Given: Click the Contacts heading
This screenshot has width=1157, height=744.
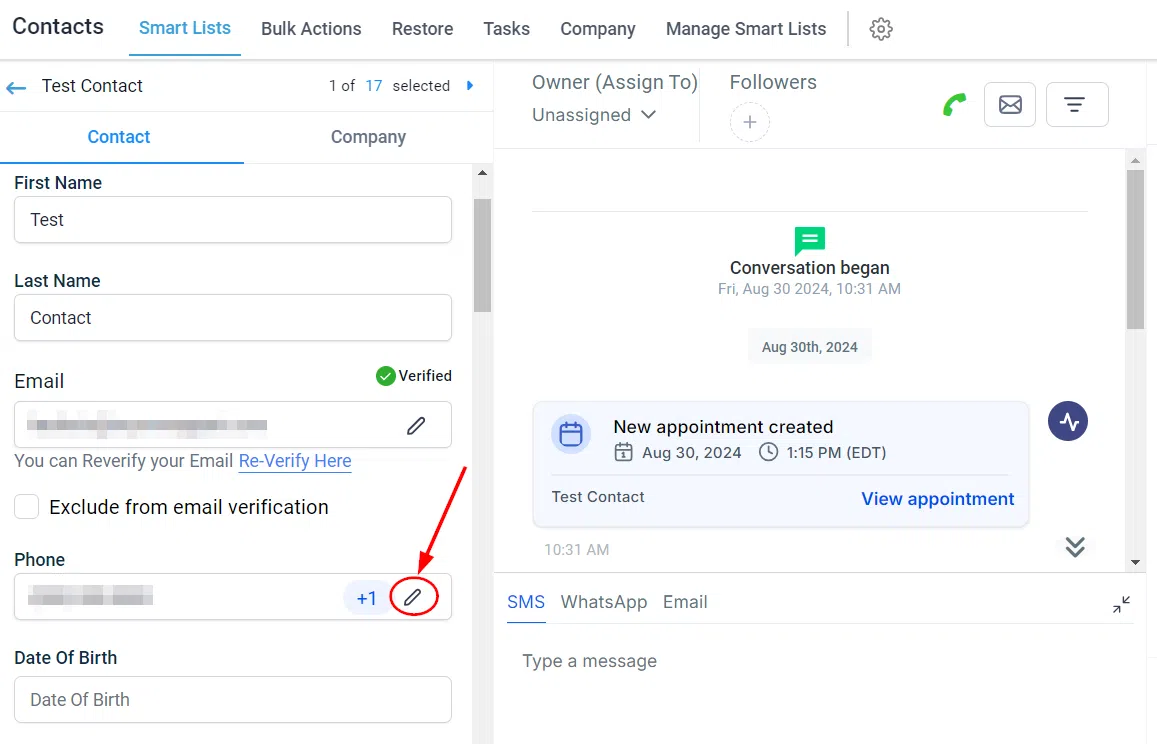Looking at the screenshot, I should pos(58,27).
